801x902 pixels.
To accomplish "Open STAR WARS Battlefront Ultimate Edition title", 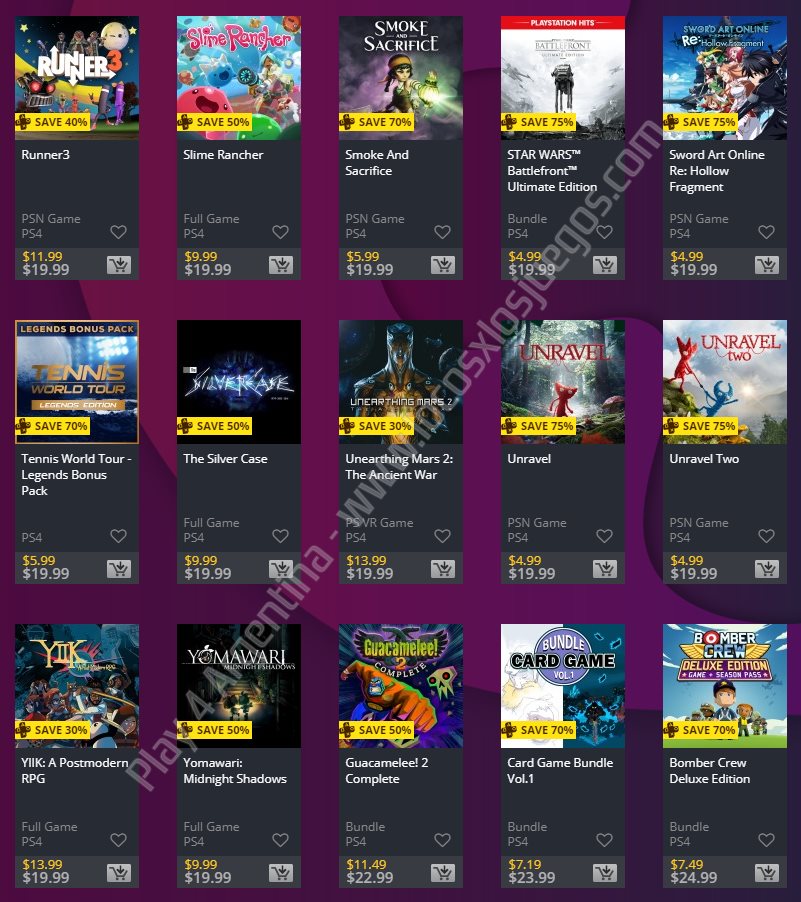I will (552, 171).
